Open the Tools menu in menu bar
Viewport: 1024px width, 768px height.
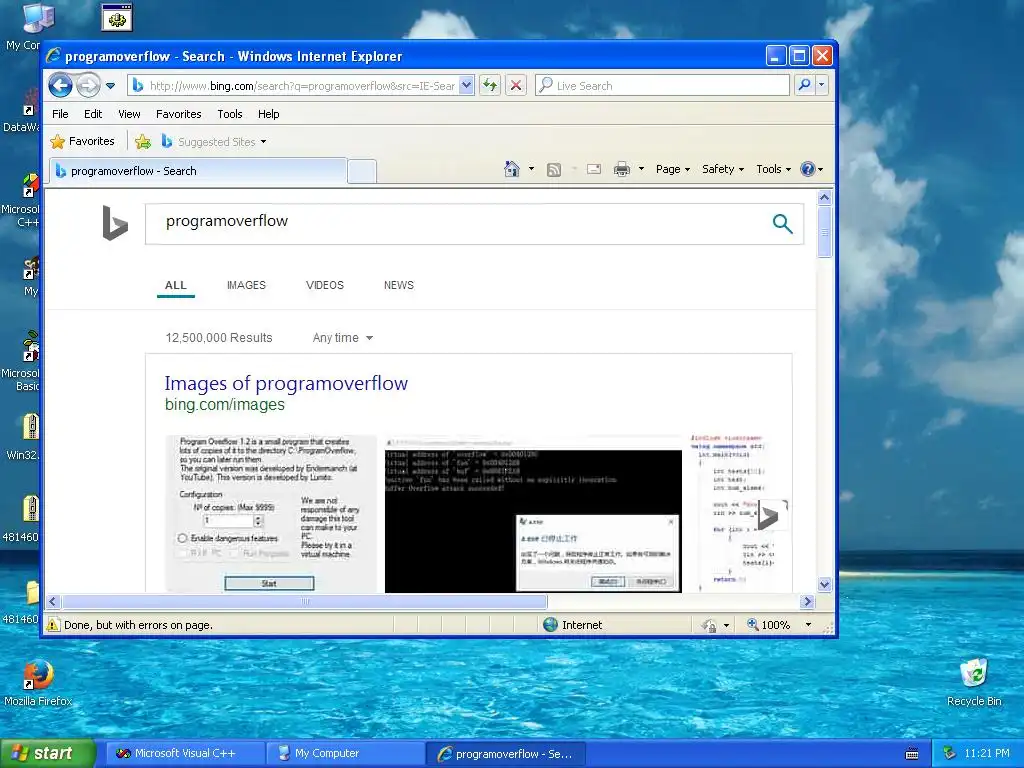point(230,114)
